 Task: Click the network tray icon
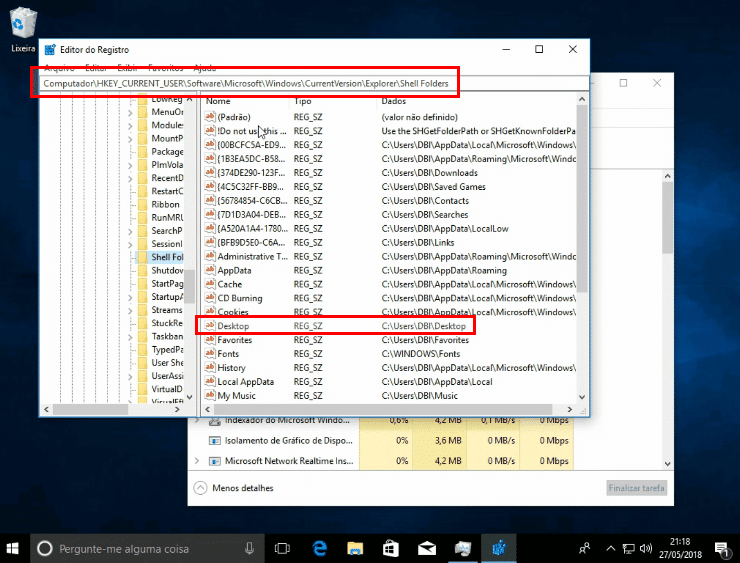click(x=628, y=548)
